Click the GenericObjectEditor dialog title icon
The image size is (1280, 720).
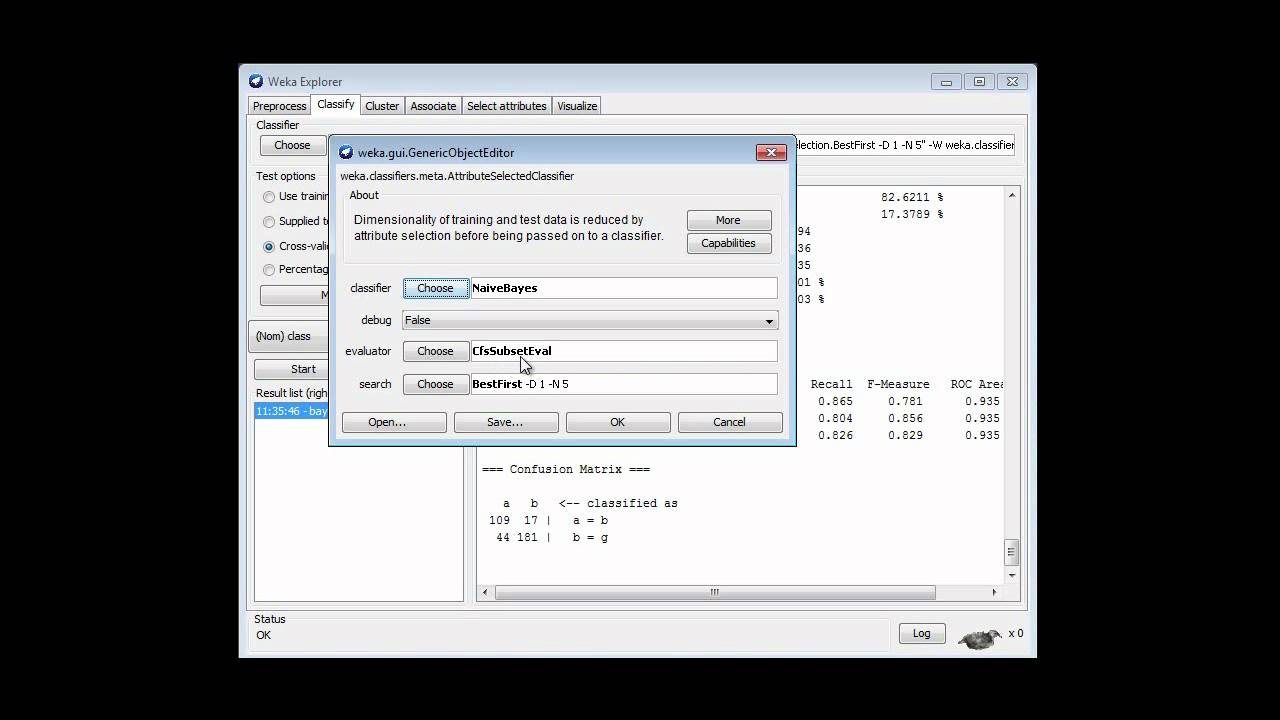coord(346,153)
